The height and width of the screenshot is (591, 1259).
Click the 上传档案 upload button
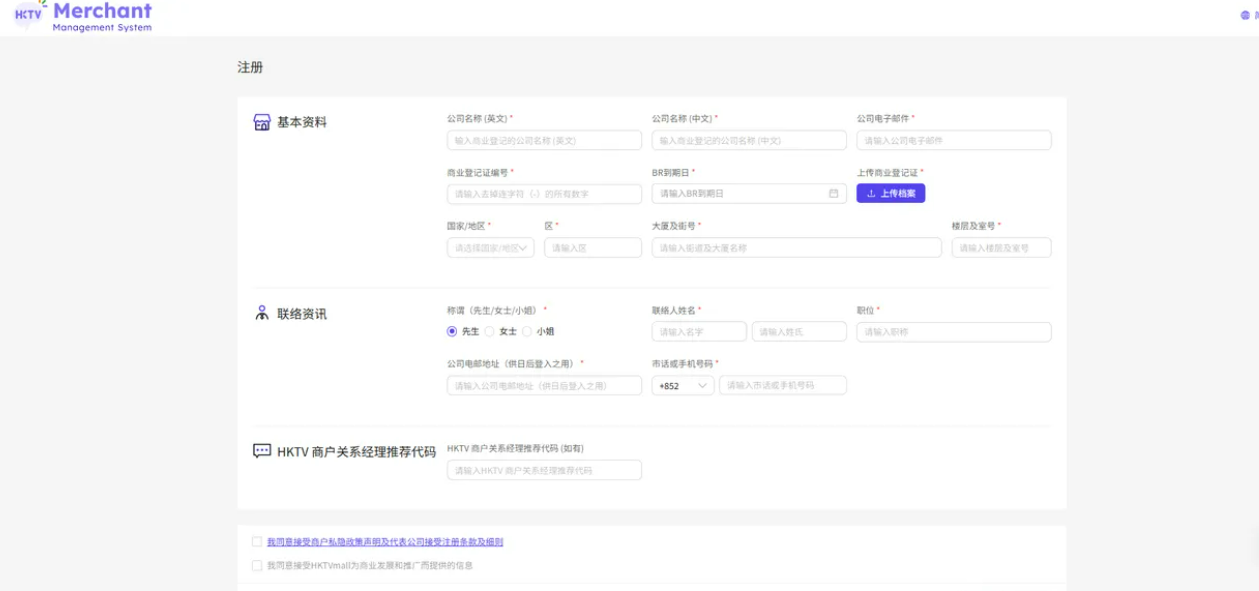pos(889,194)
